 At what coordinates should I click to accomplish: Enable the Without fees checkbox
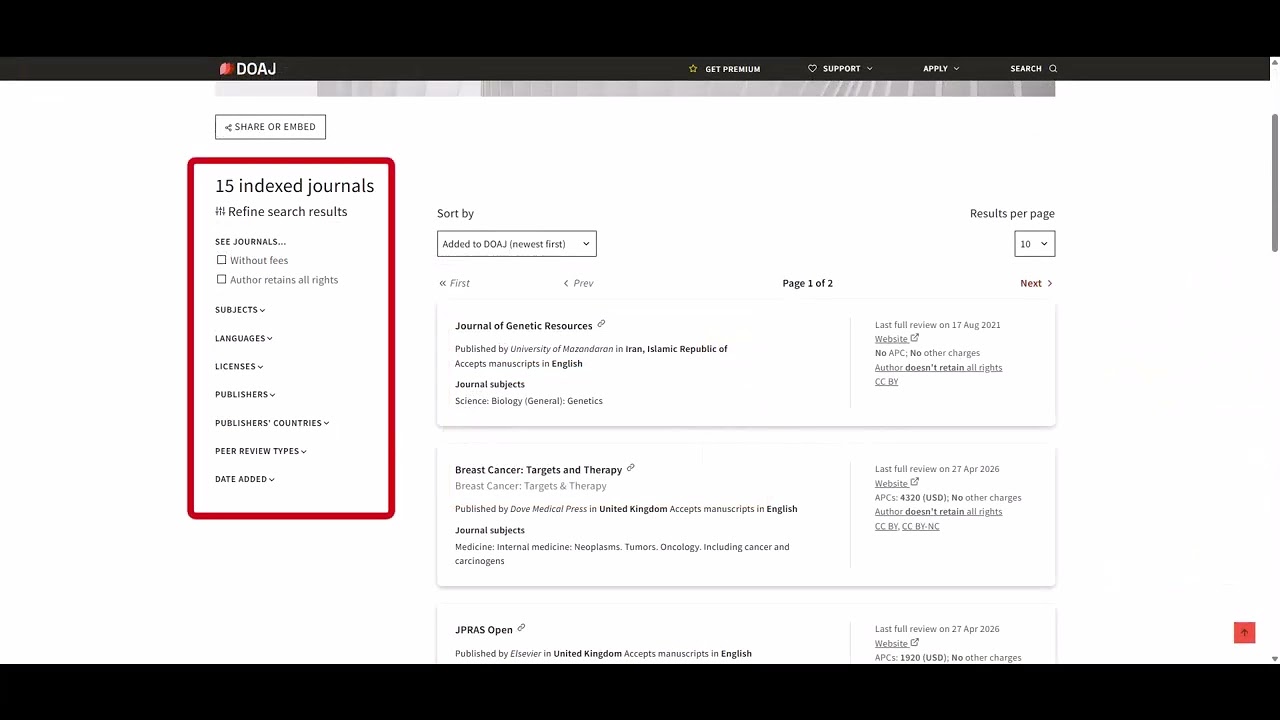point(222,260)
